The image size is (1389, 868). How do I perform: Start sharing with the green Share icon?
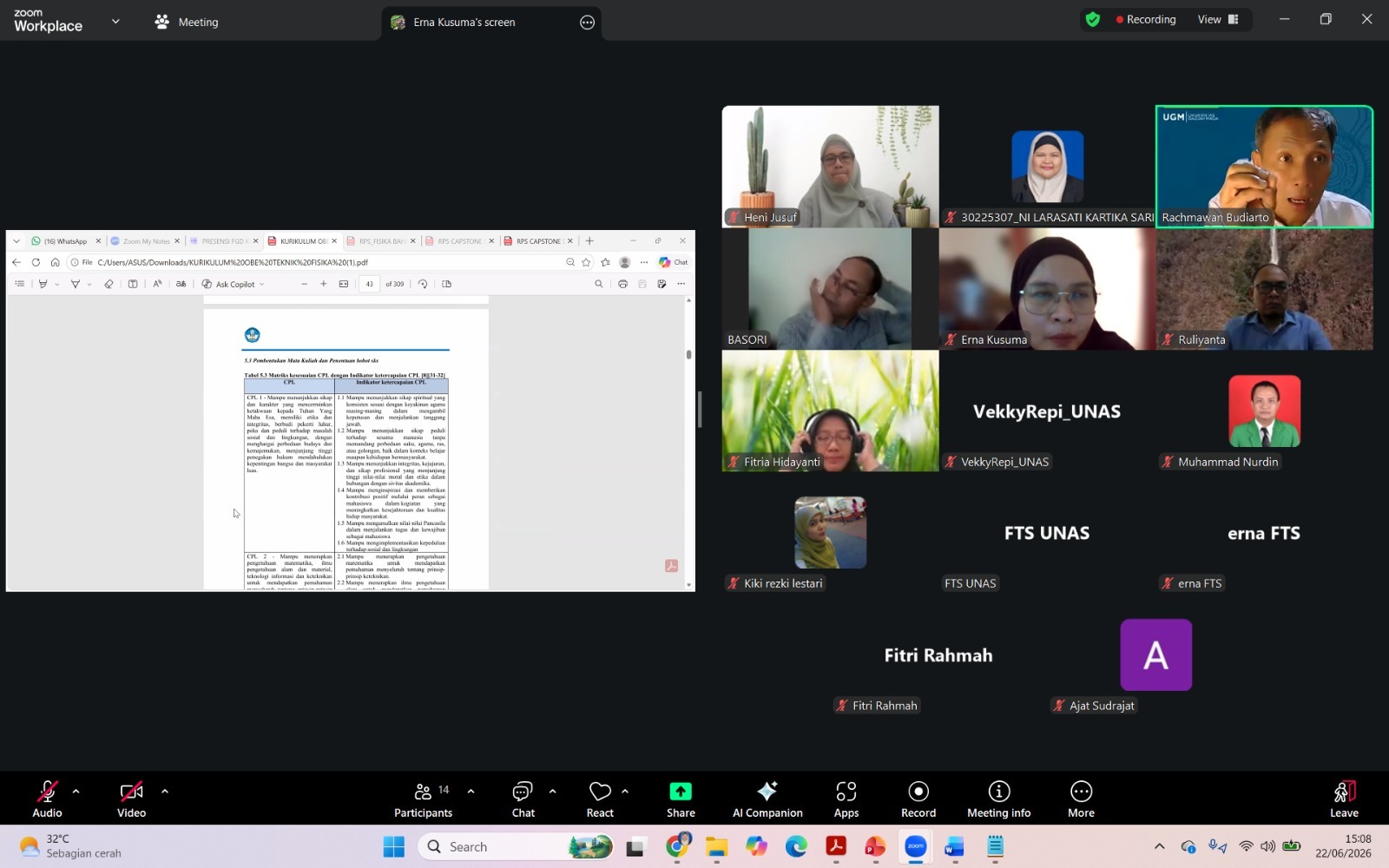point(681,792)
